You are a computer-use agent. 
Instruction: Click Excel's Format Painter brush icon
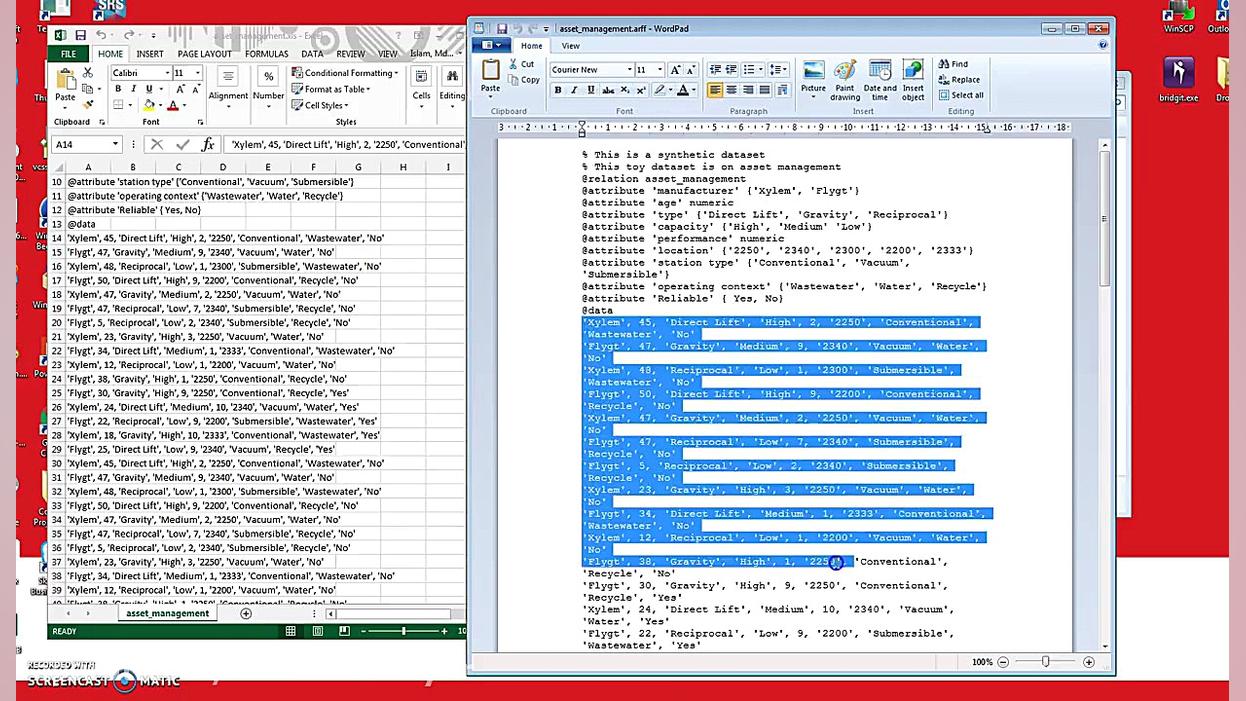pyautogui.click(x=88, y=104)
